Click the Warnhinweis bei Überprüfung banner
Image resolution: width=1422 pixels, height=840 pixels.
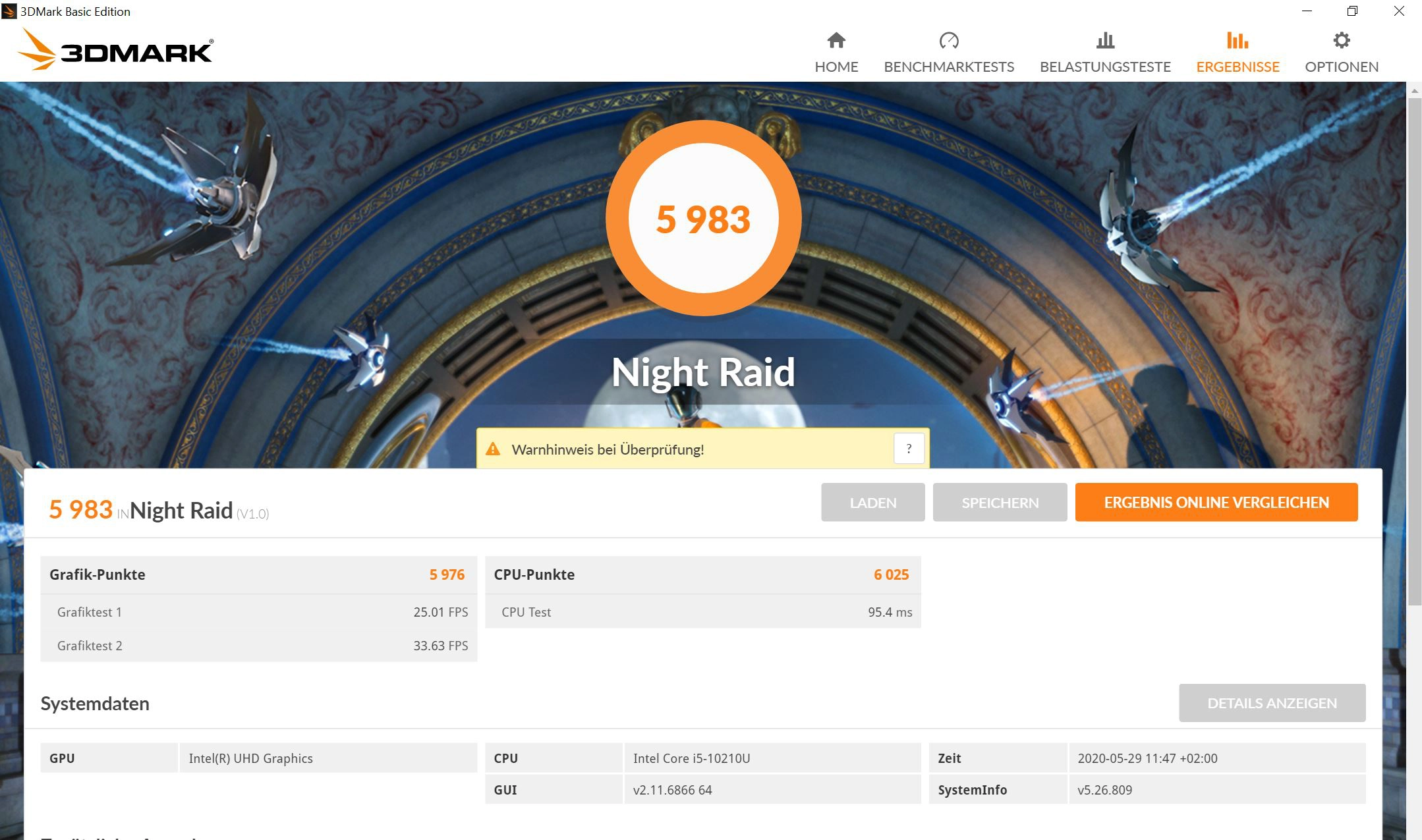[703, 449]
